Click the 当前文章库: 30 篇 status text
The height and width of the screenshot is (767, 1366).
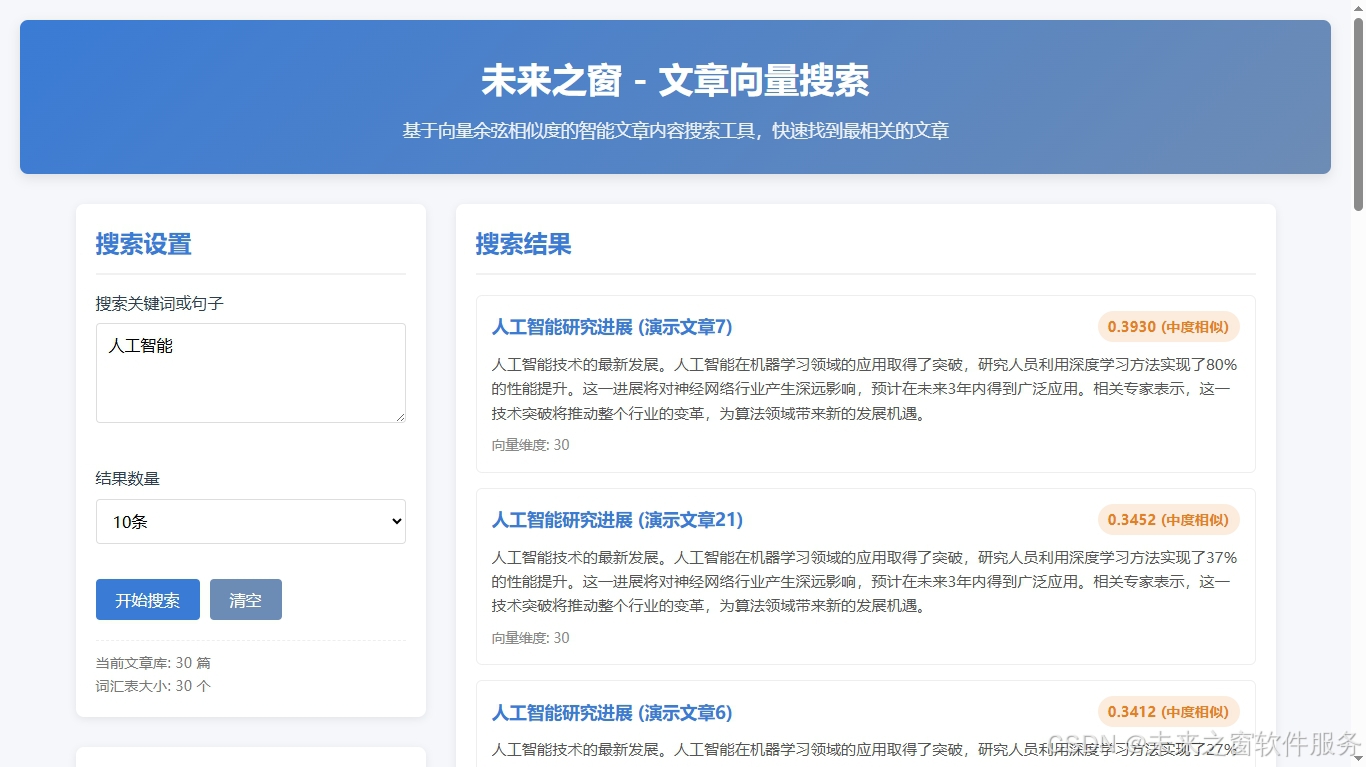[153, 663]
